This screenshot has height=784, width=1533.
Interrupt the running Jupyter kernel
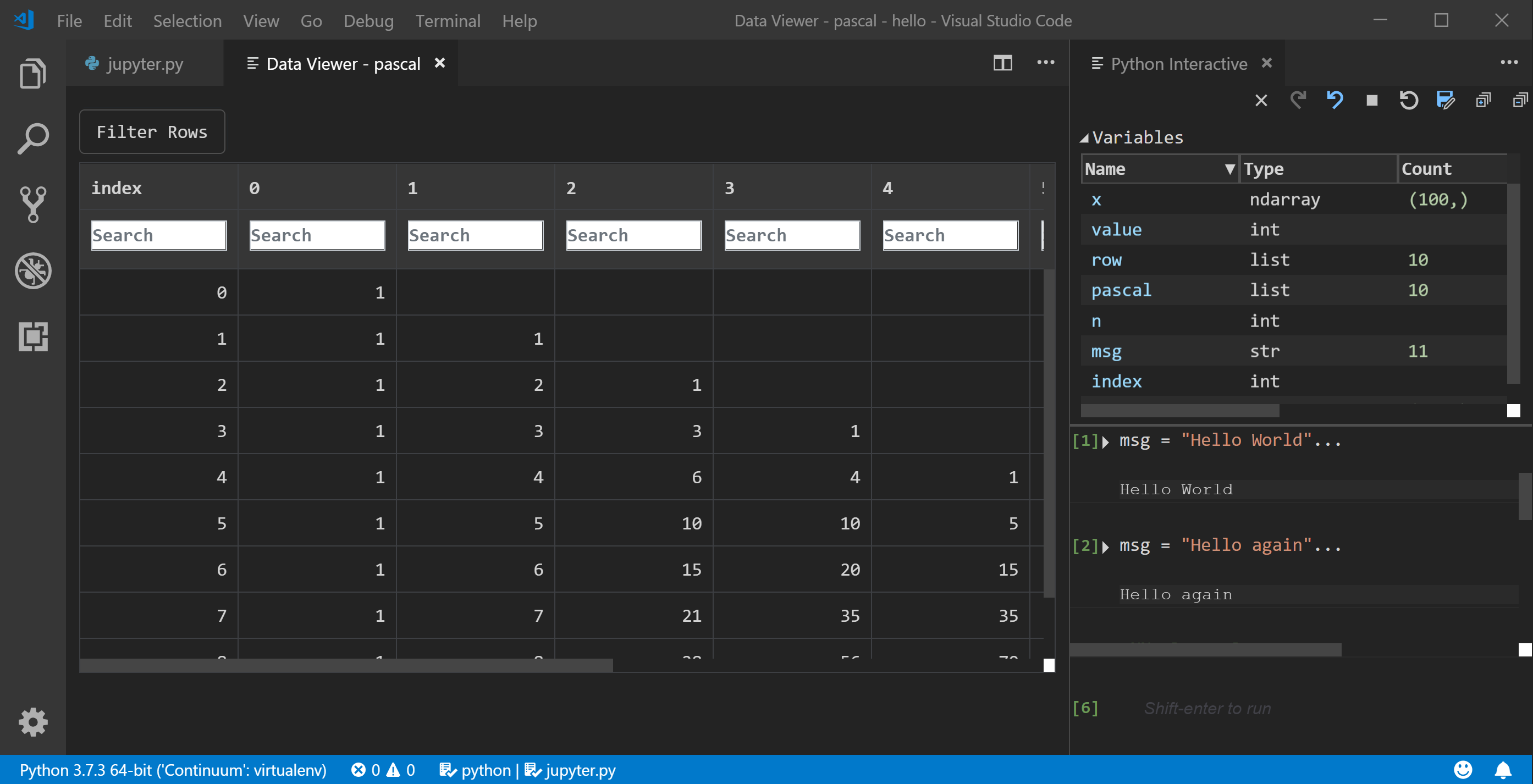pyautogui.click(x=1372, y=101)
